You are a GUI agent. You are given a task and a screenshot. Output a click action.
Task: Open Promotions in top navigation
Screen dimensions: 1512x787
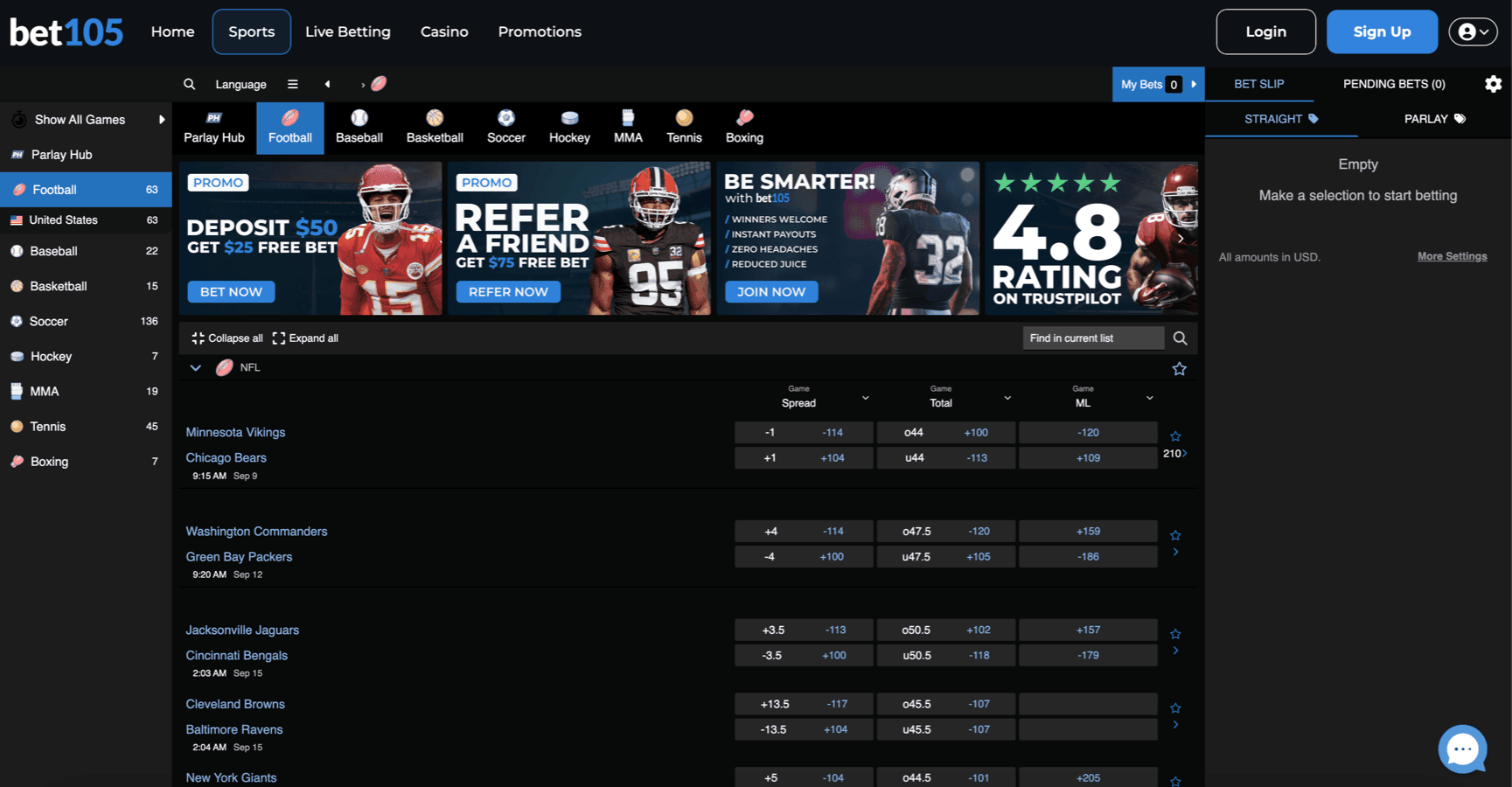tap(540, 31)
